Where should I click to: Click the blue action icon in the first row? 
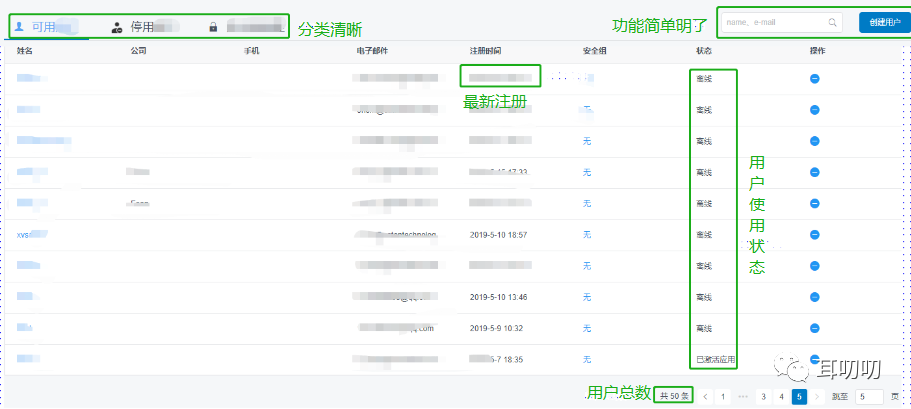[814, 77]
